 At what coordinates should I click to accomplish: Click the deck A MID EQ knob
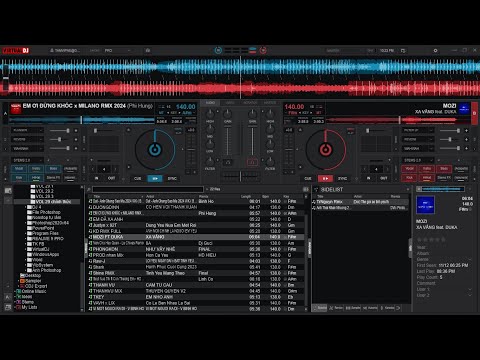tap(210, 129)
